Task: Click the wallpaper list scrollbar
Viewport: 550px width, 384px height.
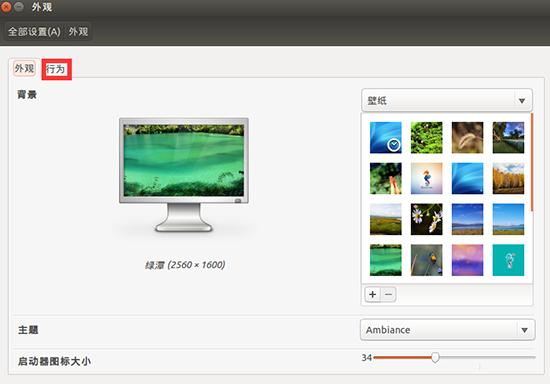Action: 532,162
